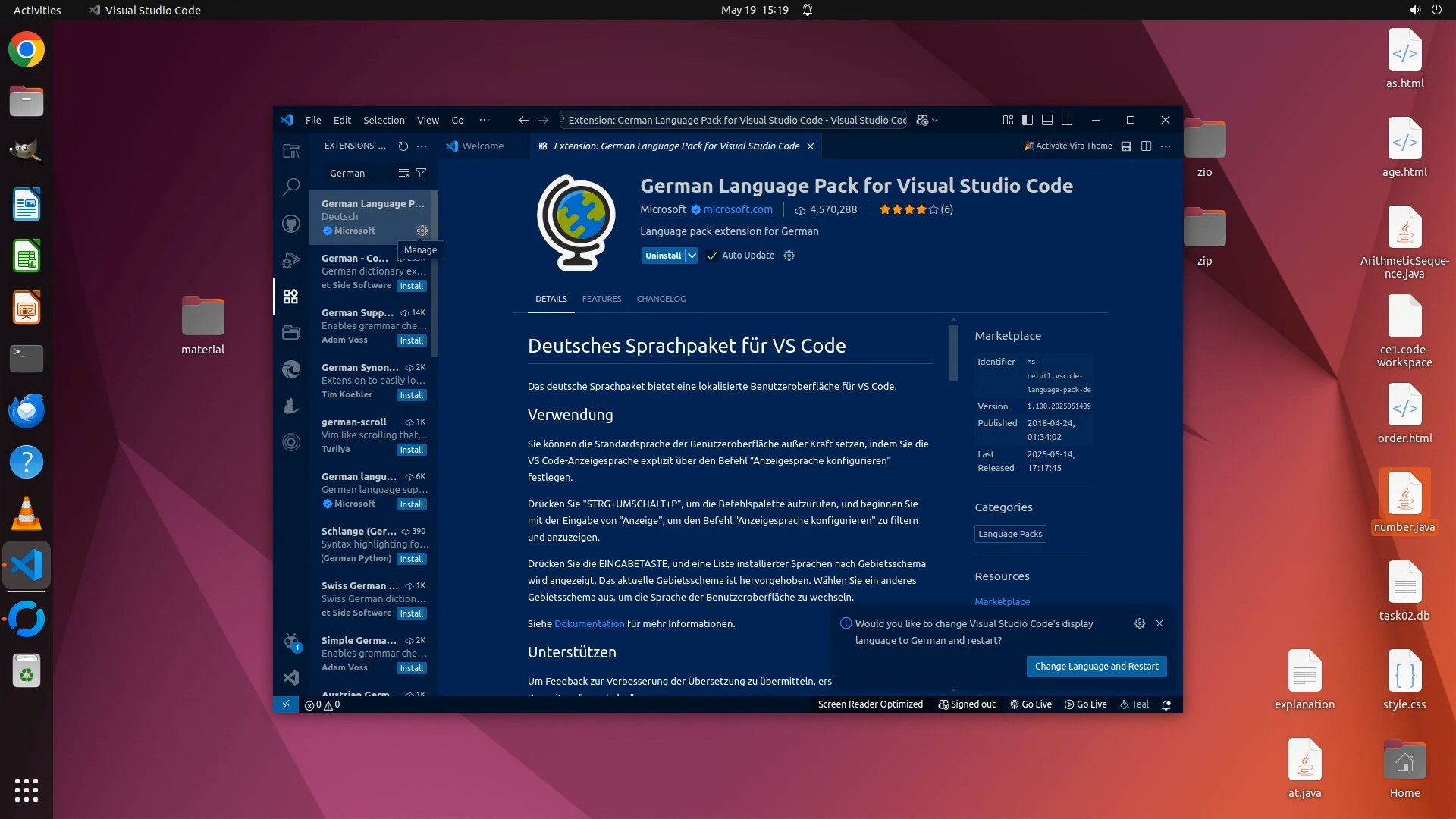The width and height of the screenshot is (1456, 819).
Task: Toggle primary side bar layout button
Action: [1028, 120]
